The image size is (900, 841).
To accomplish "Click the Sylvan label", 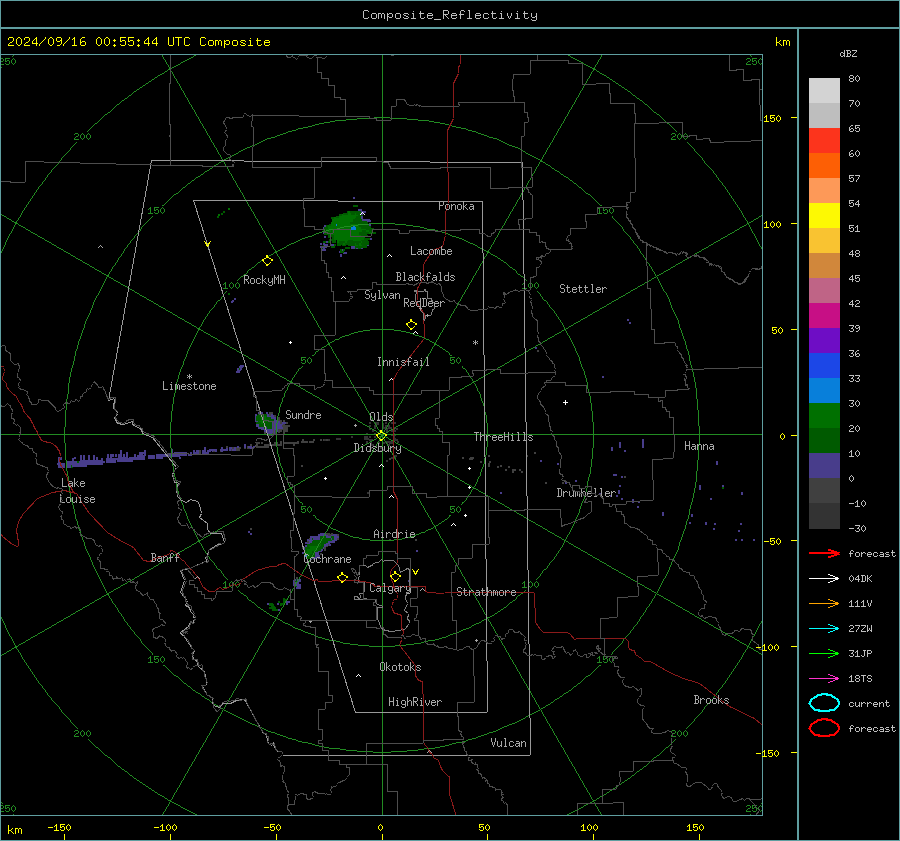I will [x=382, y=295].
